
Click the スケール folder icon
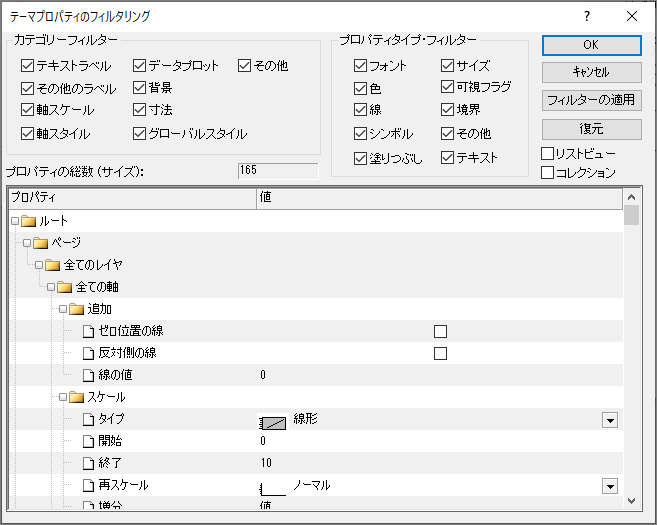click(76, 397)
